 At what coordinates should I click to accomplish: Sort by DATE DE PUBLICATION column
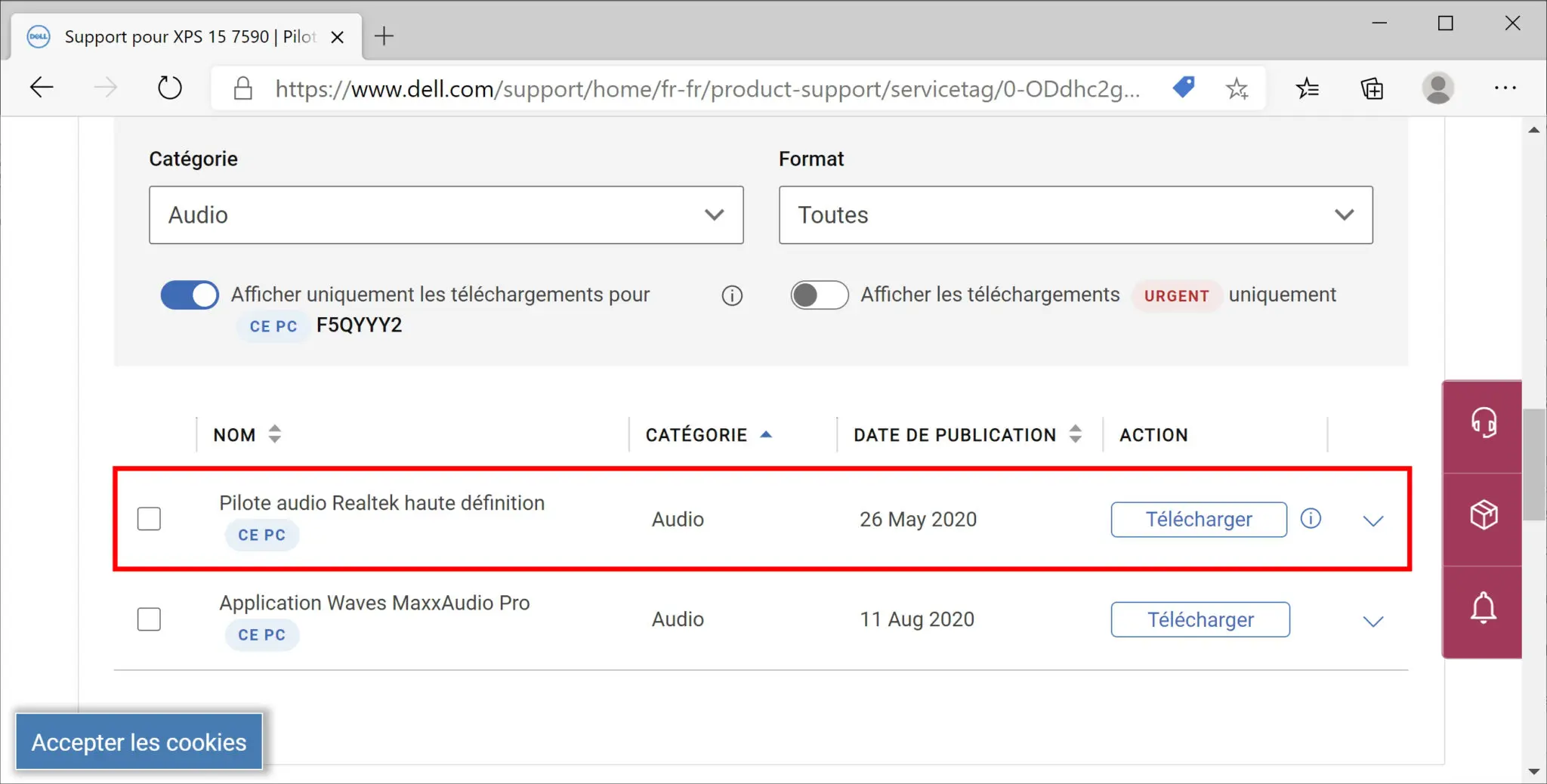[1076, 434]
